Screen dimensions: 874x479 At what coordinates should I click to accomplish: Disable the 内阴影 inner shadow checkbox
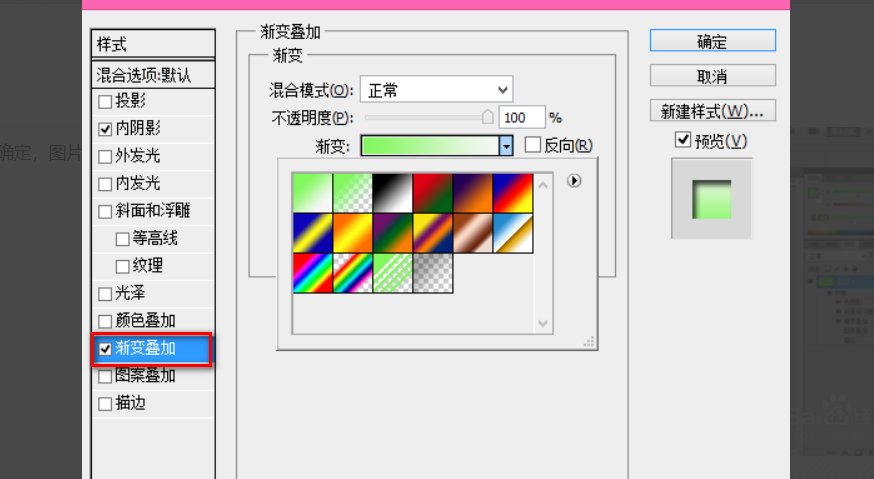point(105,129)
